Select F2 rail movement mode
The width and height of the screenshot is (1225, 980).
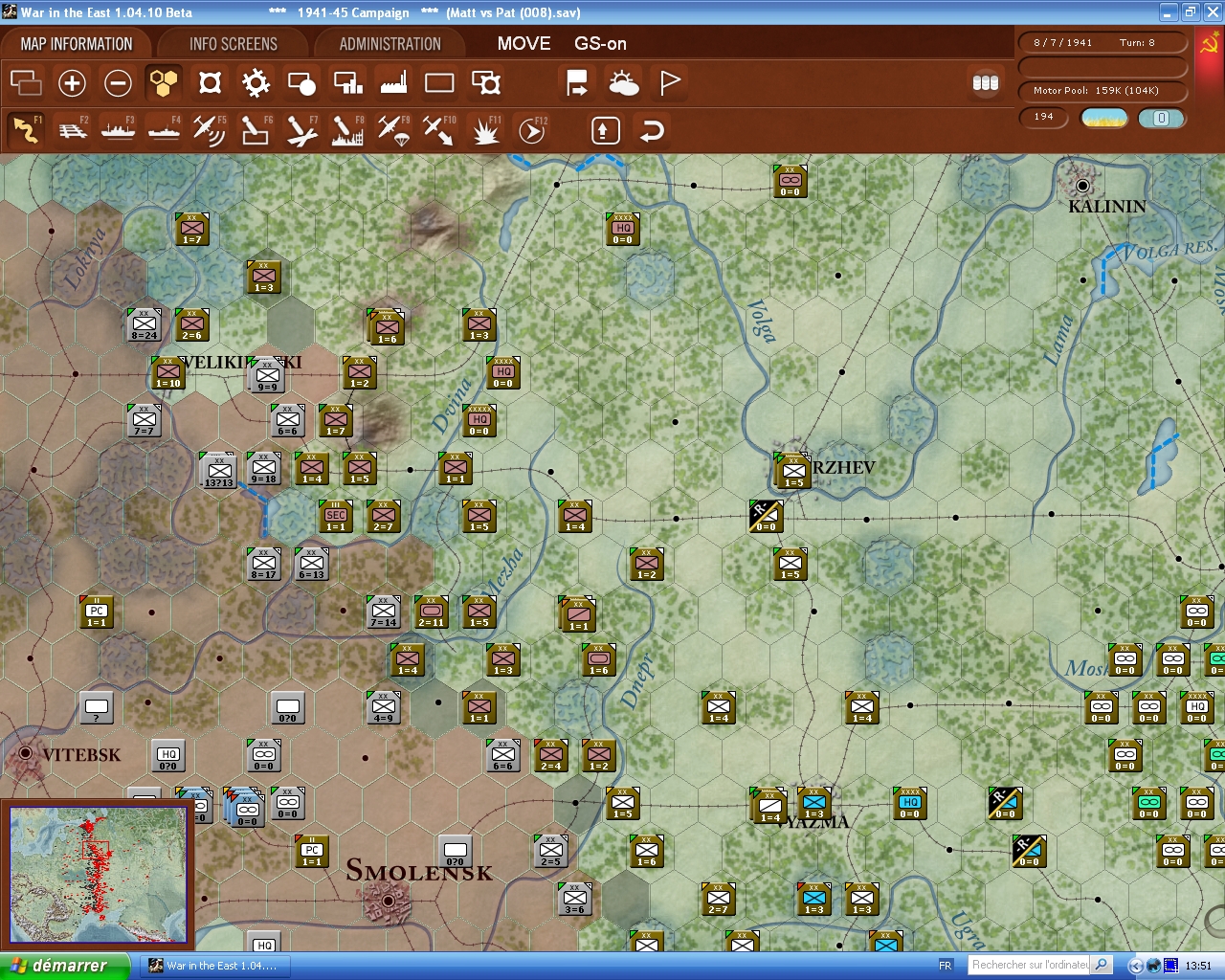tap(73, 130)
